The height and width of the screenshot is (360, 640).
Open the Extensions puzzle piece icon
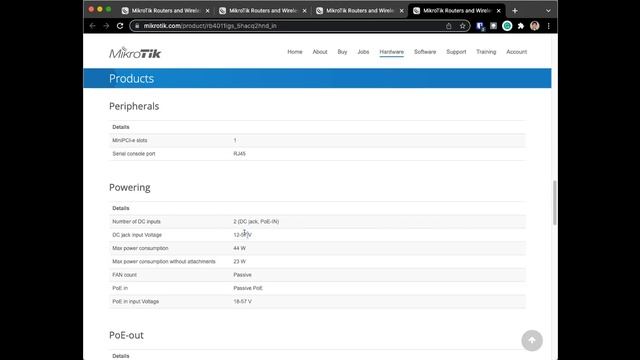(521, 26)
